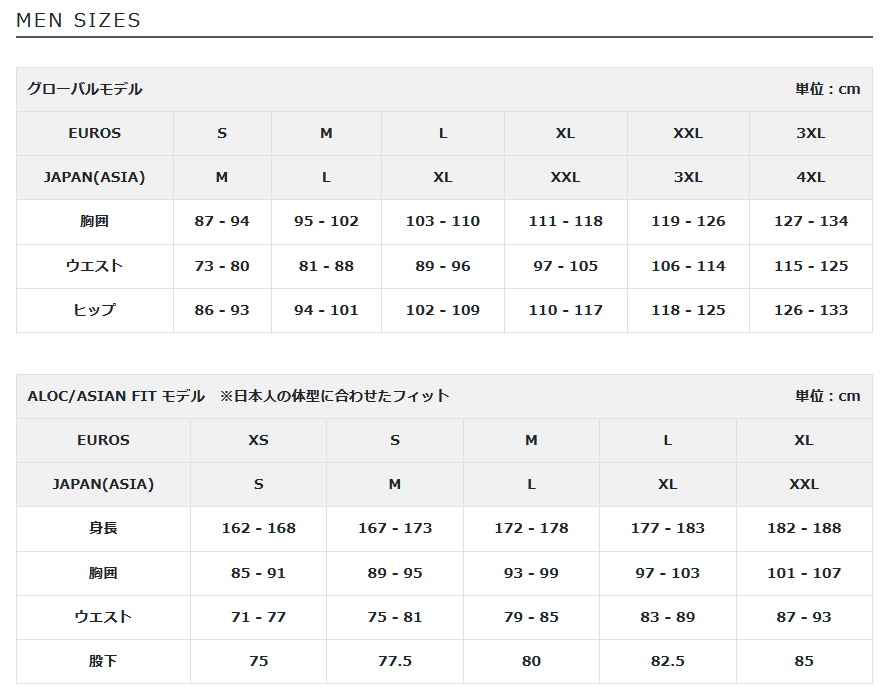Click the height range 182 - 188 cell
Viewport: 886px width, 692px height.
804,528
